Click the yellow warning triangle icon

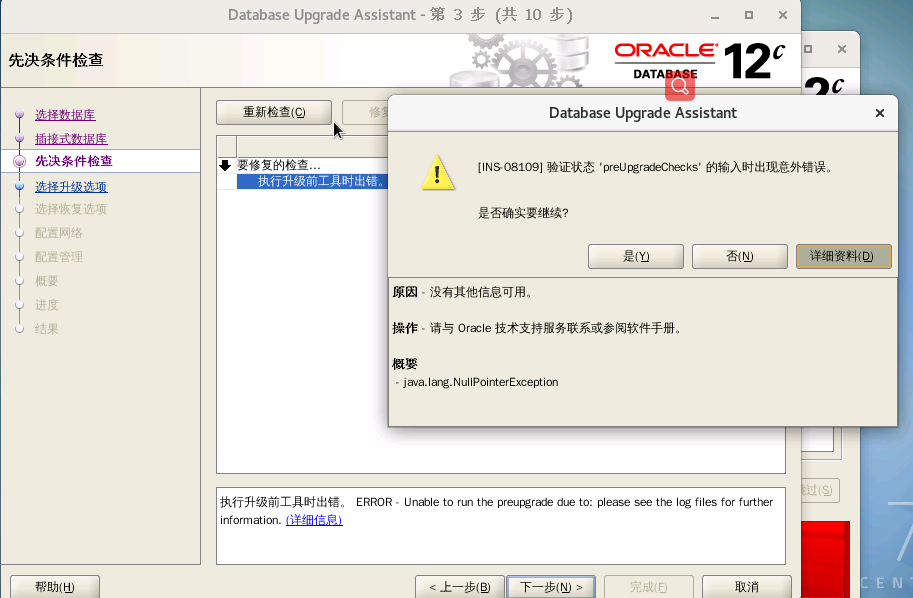tap(438, 172)
